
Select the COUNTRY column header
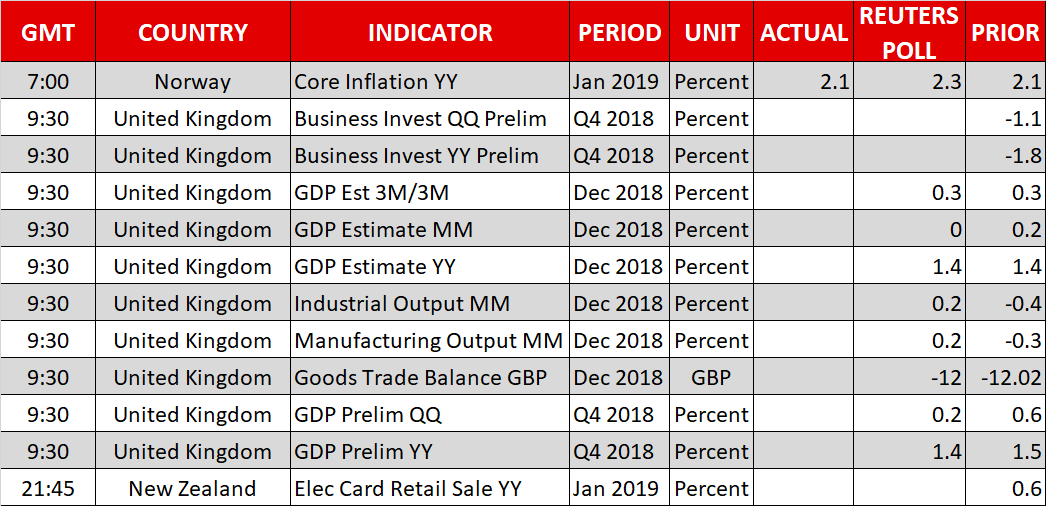pyautogui.click(x=192, y=32)
